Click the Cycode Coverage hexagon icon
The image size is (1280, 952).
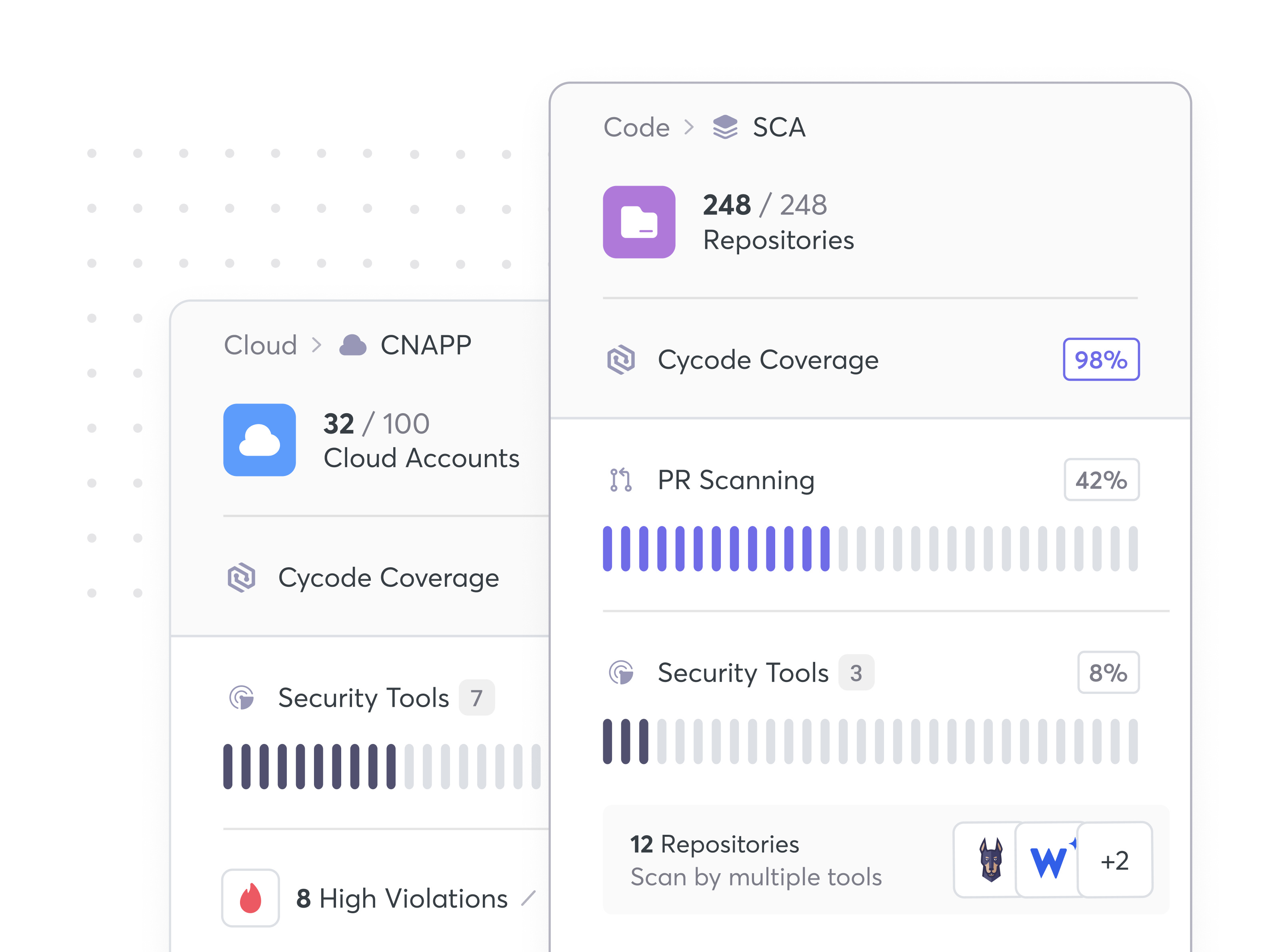(x=621, y=359)
